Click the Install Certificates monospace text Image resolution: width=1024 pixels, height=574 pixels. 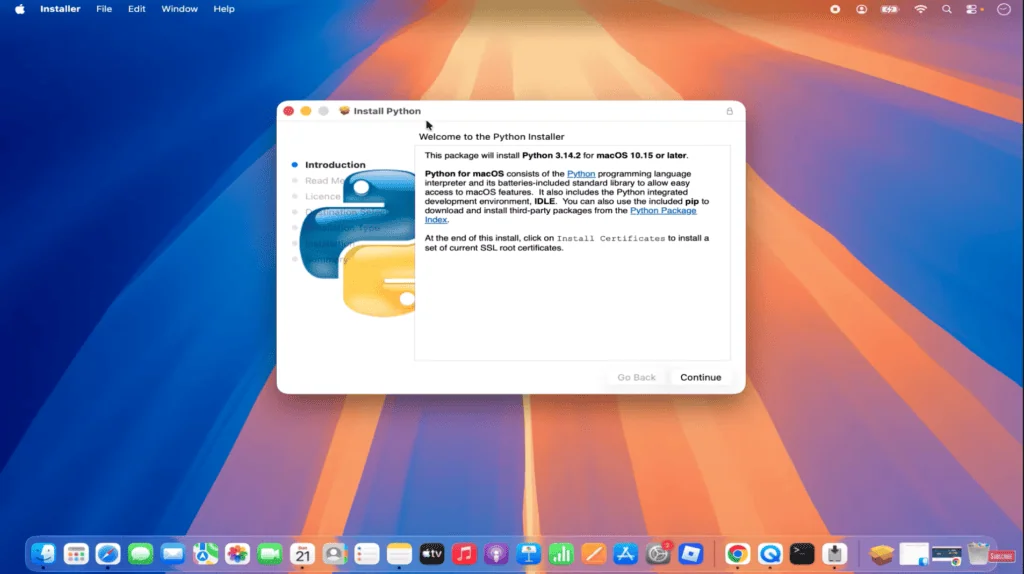click(611, 238)
